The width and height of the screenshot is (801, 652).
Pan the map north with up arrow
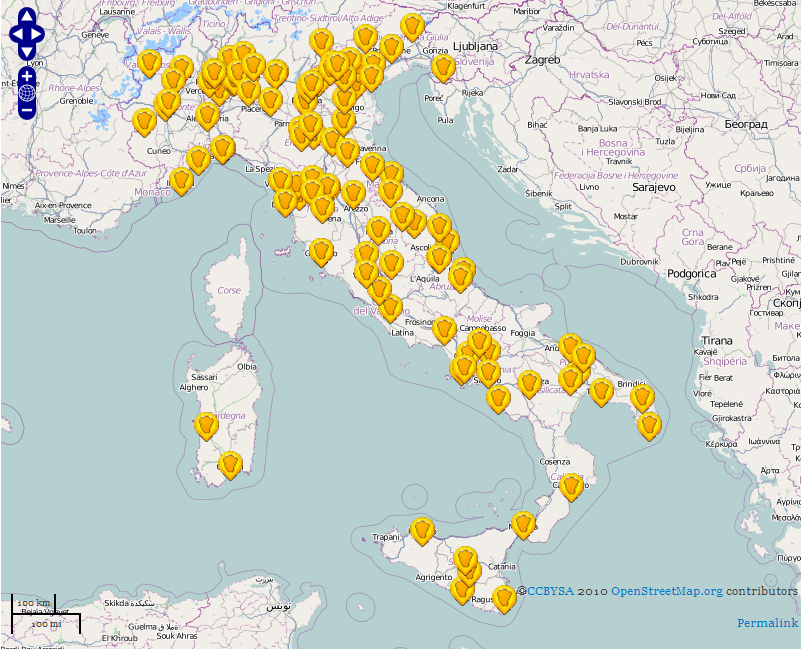(x=27, y=16)
